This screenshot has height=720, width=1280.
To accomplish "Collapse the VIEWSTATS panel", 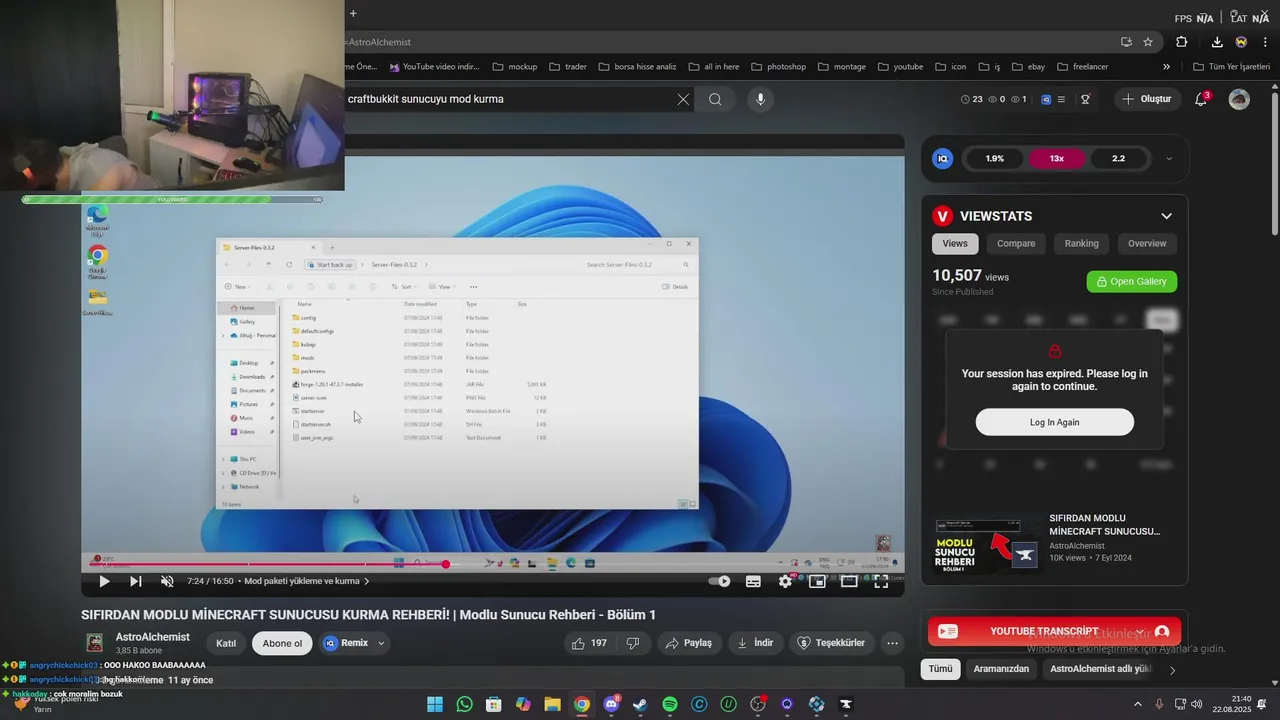I will click(x=1166, y=216).
